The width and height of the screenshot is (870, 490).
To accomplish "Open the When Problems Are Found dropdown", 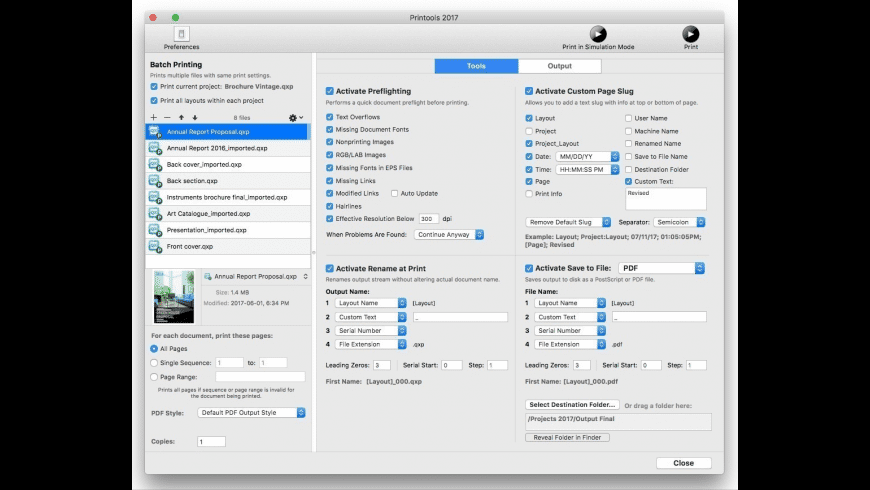I will coord(449,234).
